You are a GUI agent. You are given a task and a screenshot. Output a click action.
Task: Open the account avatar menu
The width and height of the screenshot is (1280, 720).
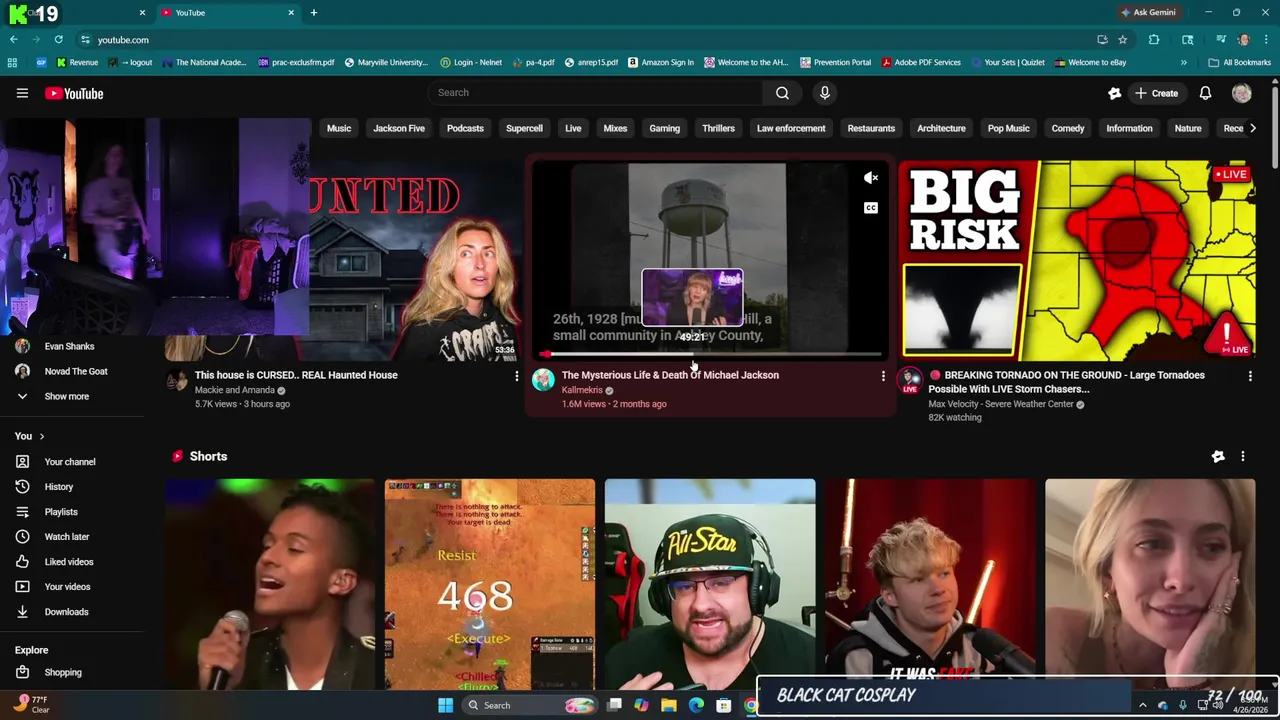[1241, 93]
